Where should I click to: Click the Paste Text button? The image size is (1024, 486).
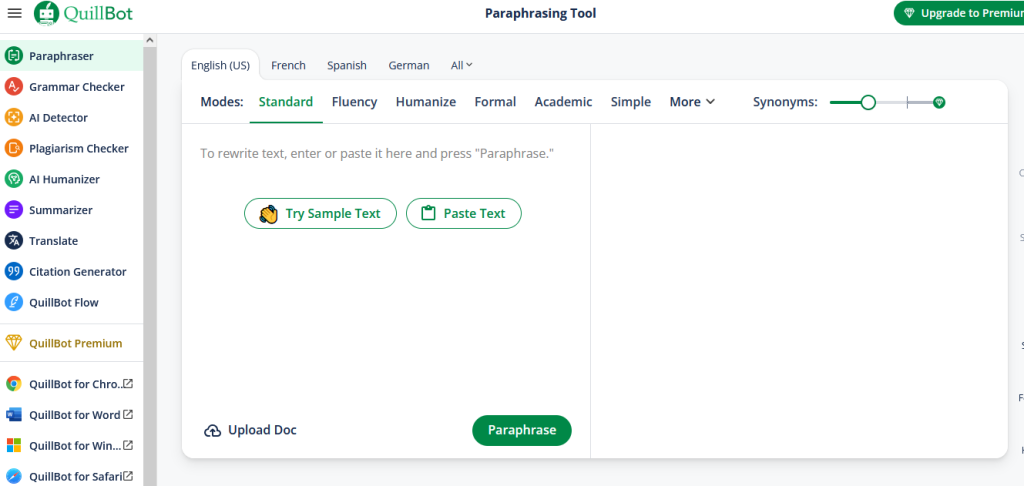pos(464,214)
